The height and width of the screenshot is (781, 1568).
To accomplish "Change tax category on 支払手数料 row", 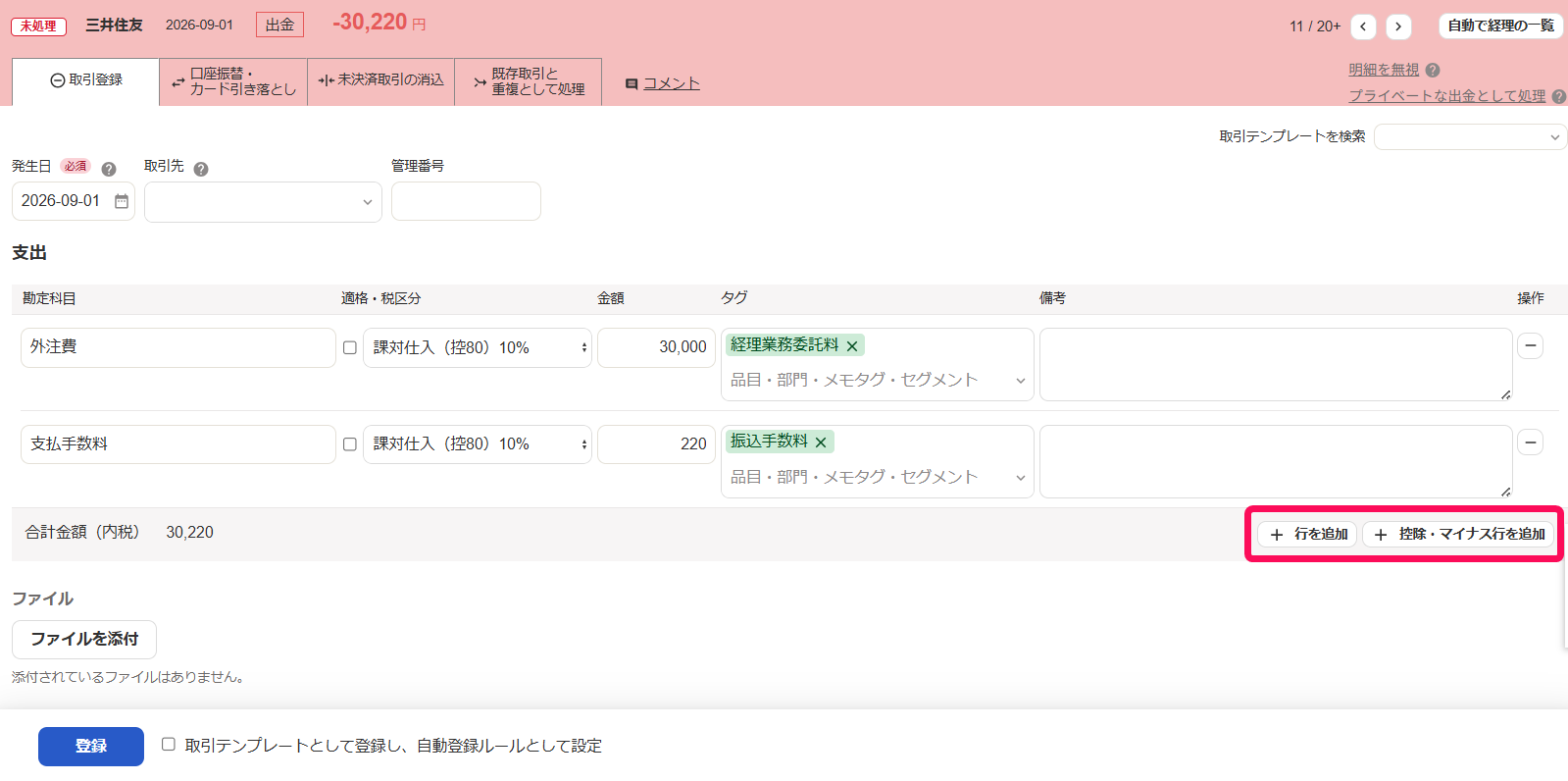I will [477, 444].
